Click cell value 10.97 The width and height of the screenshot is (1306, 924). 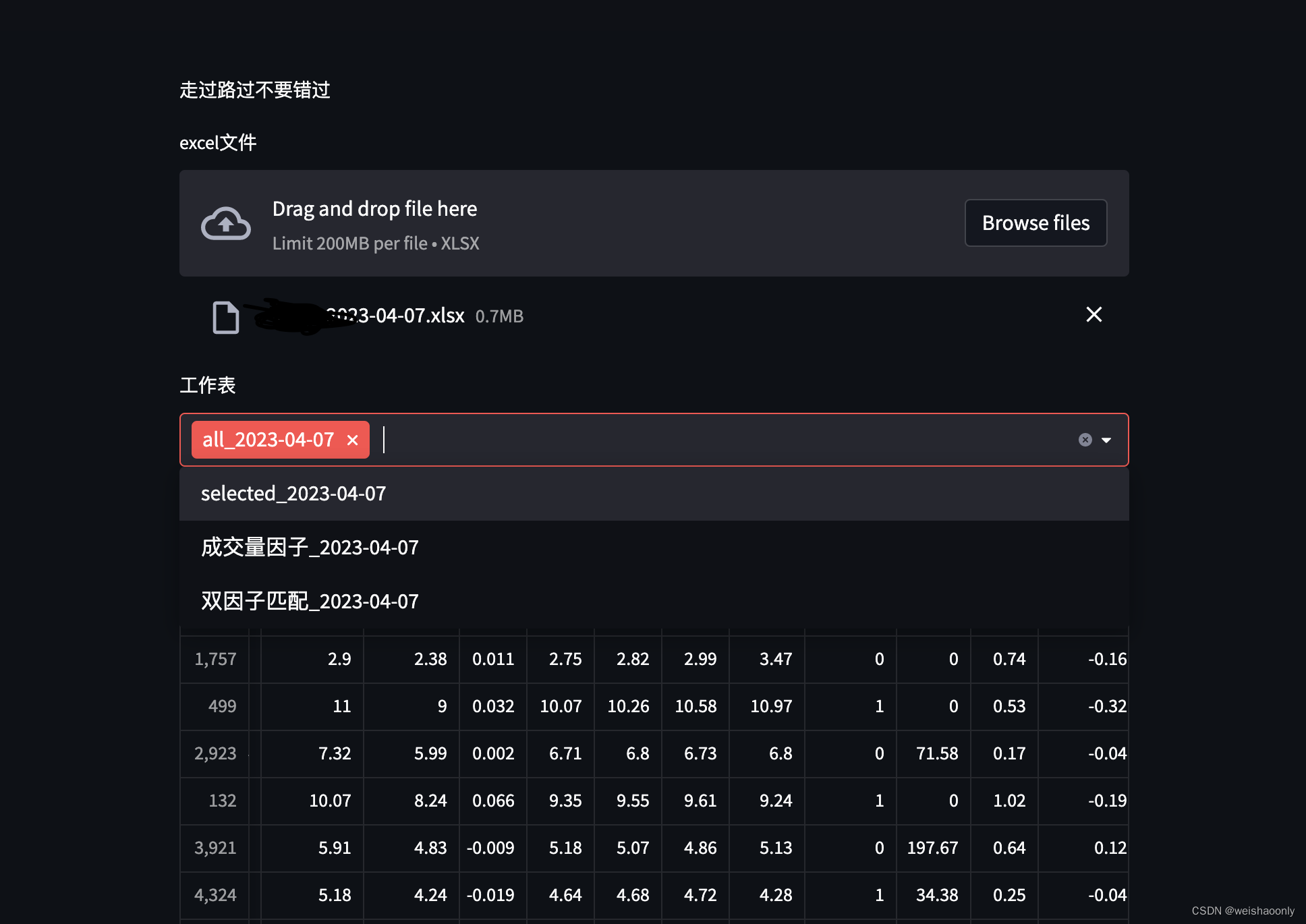click(x=767, y=706)
